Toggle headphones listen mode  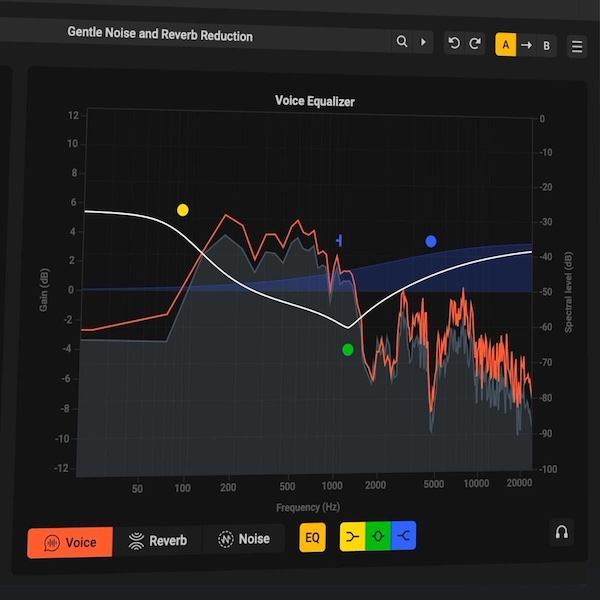[562, 533]
